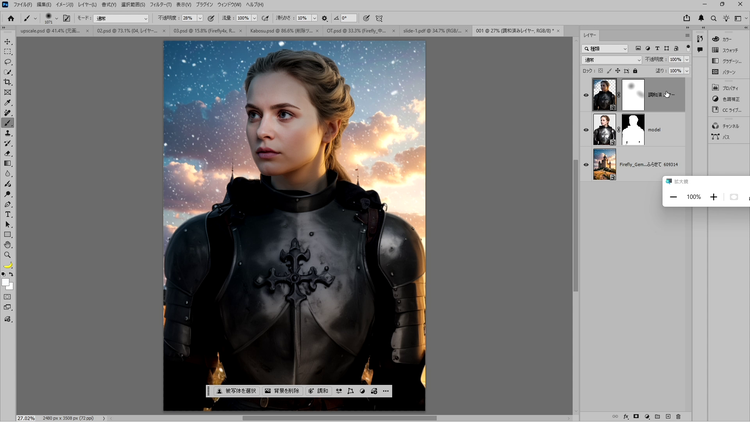
Task: Hide the top 調和済み layer
Action: pos(586,95)
